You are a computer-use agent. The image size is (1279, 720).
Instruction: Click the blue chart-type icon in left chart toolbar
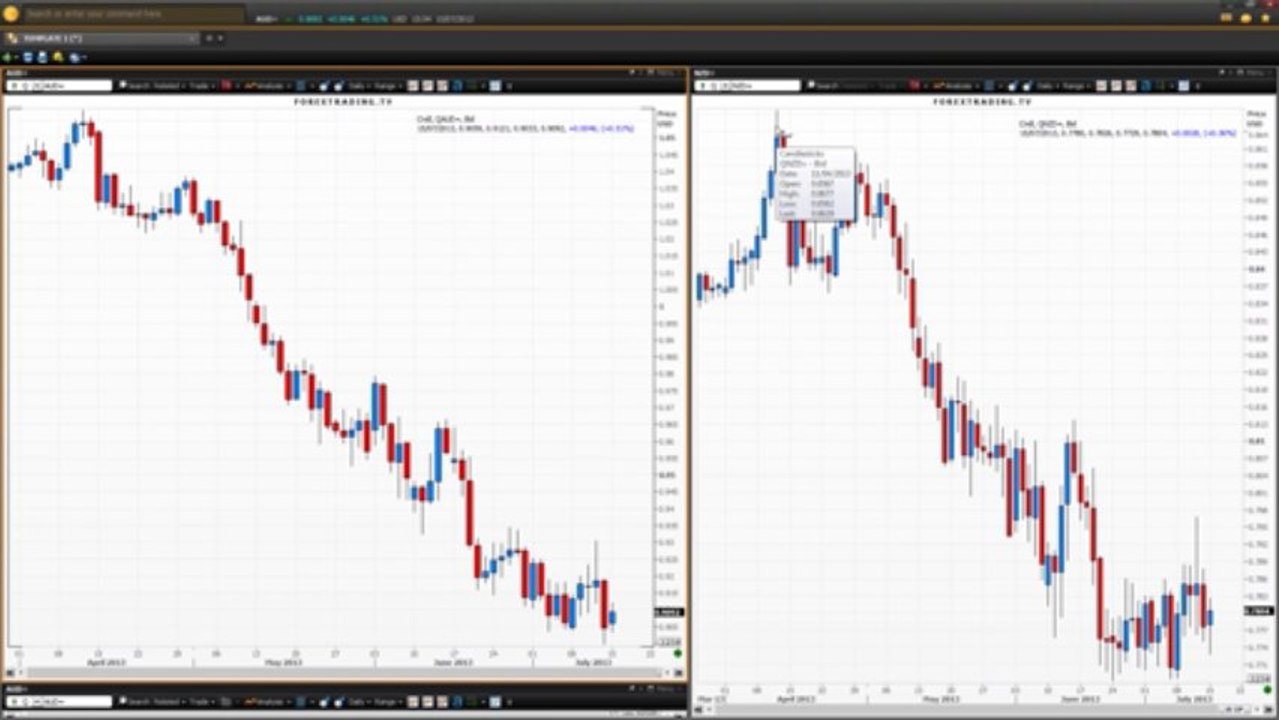pos(301,86)
